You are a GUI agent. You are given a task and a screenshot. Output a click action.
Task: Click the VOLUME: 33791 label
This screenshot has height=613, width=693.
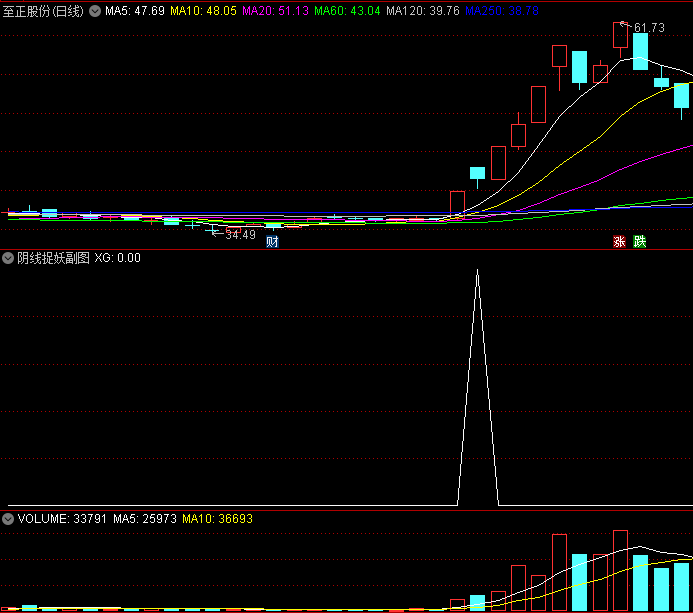[x=62, y=519]
